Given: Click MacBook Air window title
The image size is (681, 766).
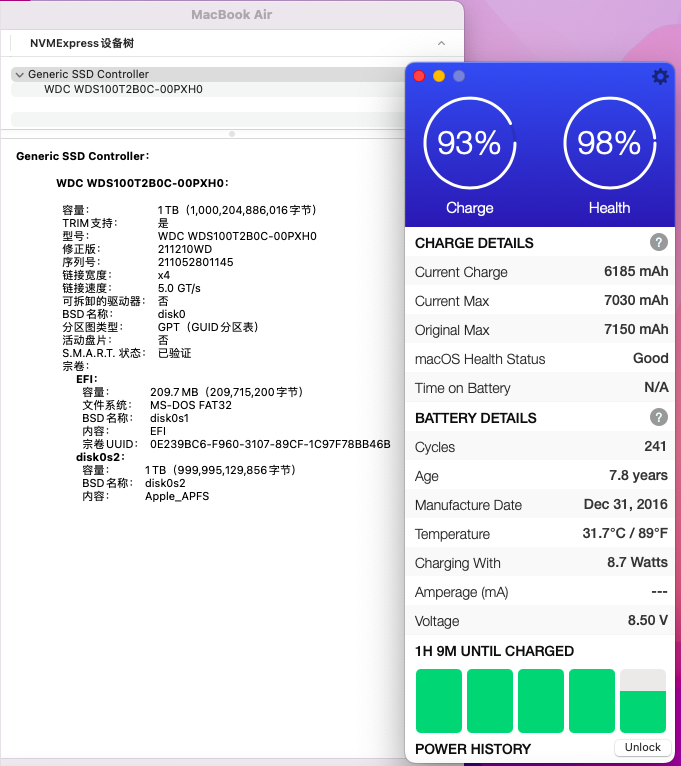Looking at the screenshot, I should [x=232, y=15].
